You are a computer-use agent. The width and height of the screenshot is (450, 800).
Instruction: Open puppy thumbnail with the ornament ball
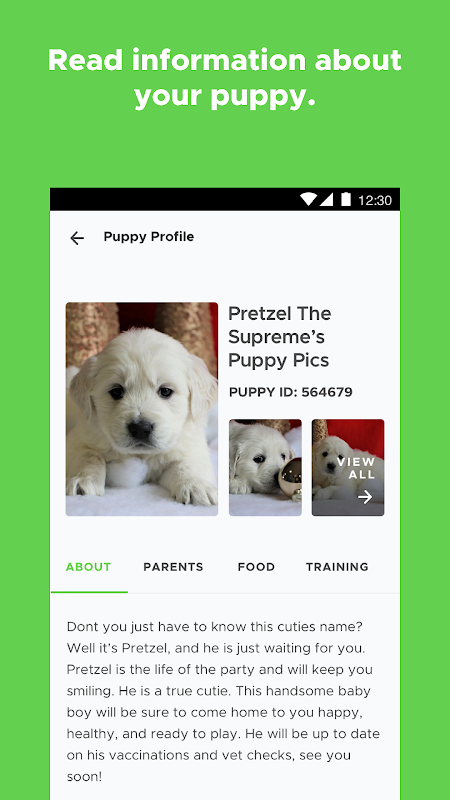(265, 467)
